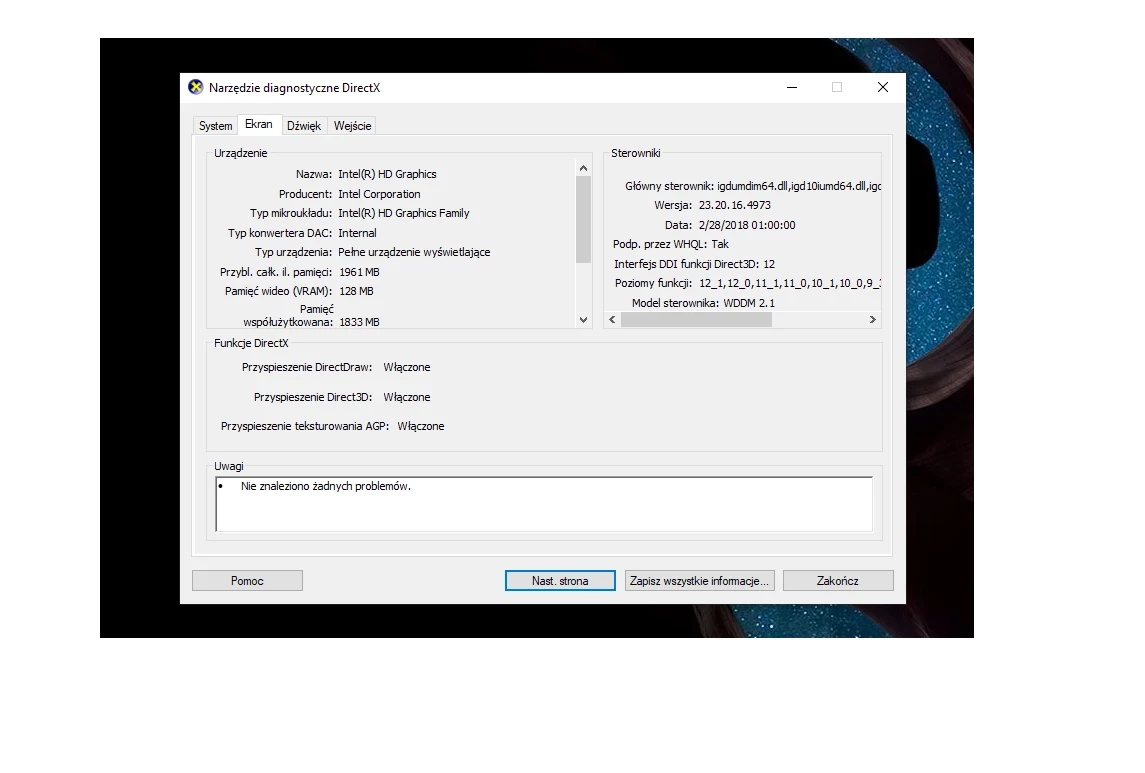Click the Przyspieszenie Direct3D status text
The width and height of the screenshot is (1145, 773).
pyautogui.click(x=406, y=397)
